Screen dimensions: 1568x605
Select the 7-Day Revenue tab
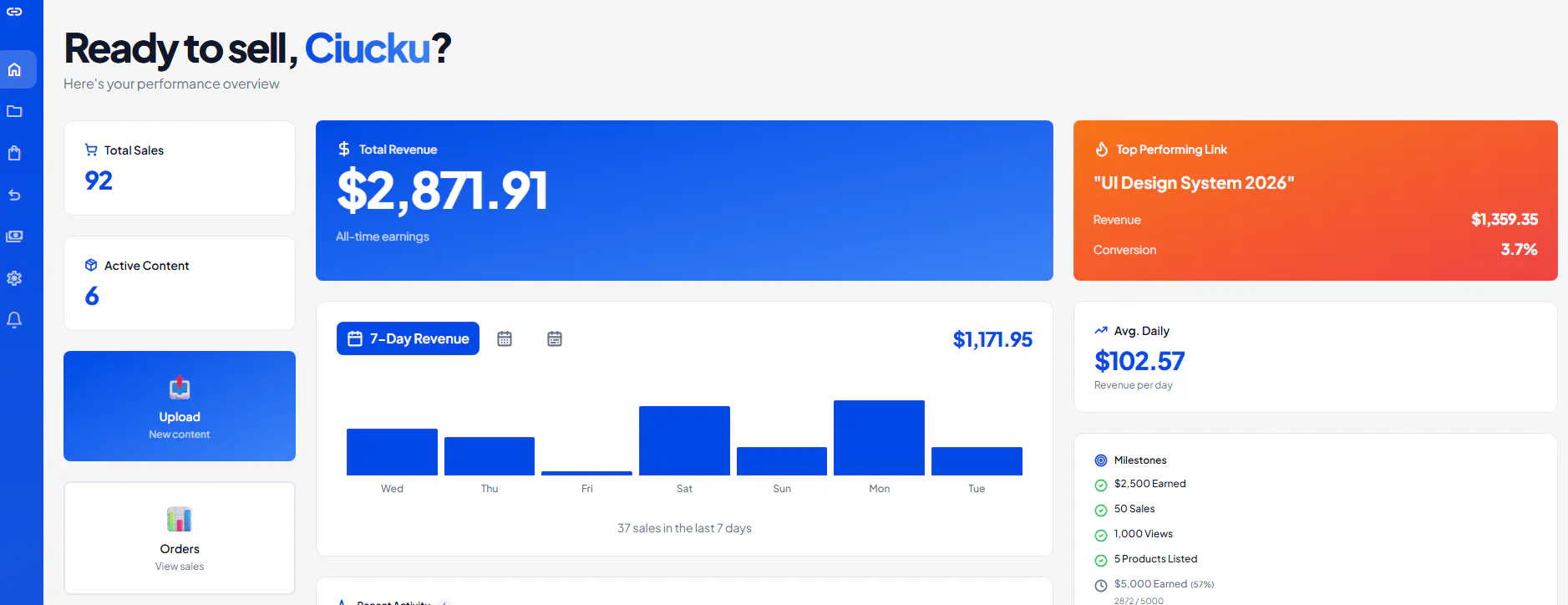click(408, 338)
